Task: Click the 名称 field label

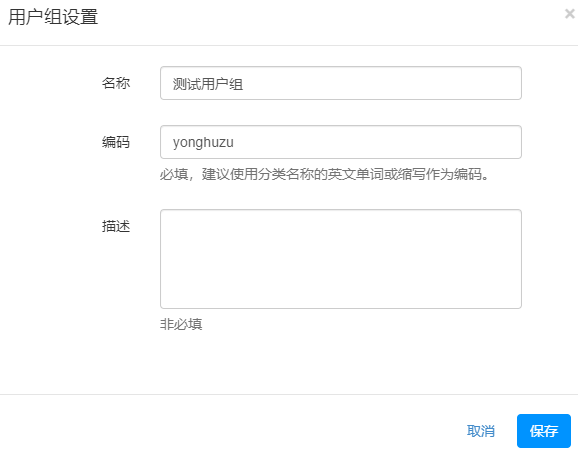Action: pos(116,83)
